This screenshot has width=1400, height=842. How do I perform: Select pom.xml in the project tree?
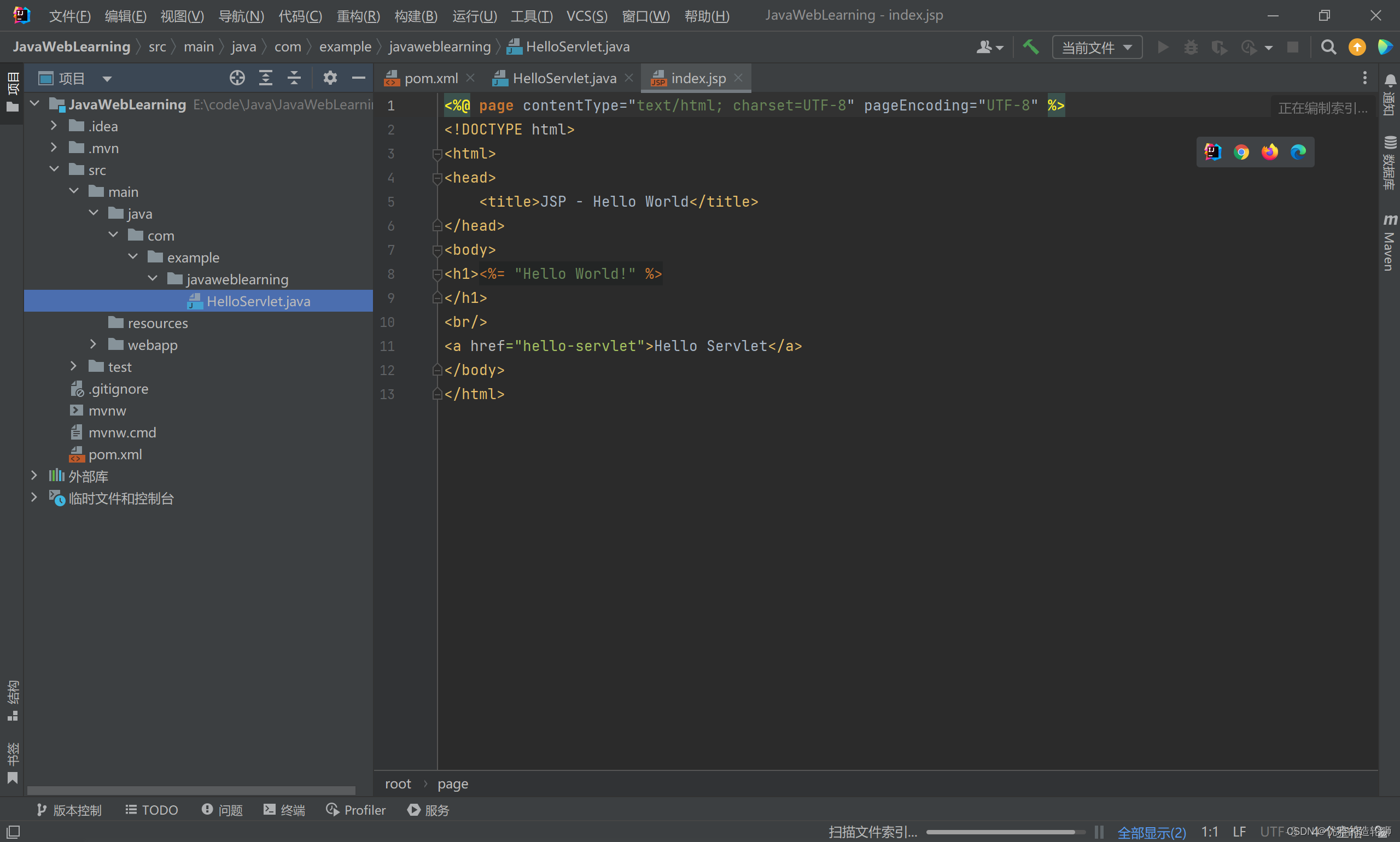(x=115, y=454)
